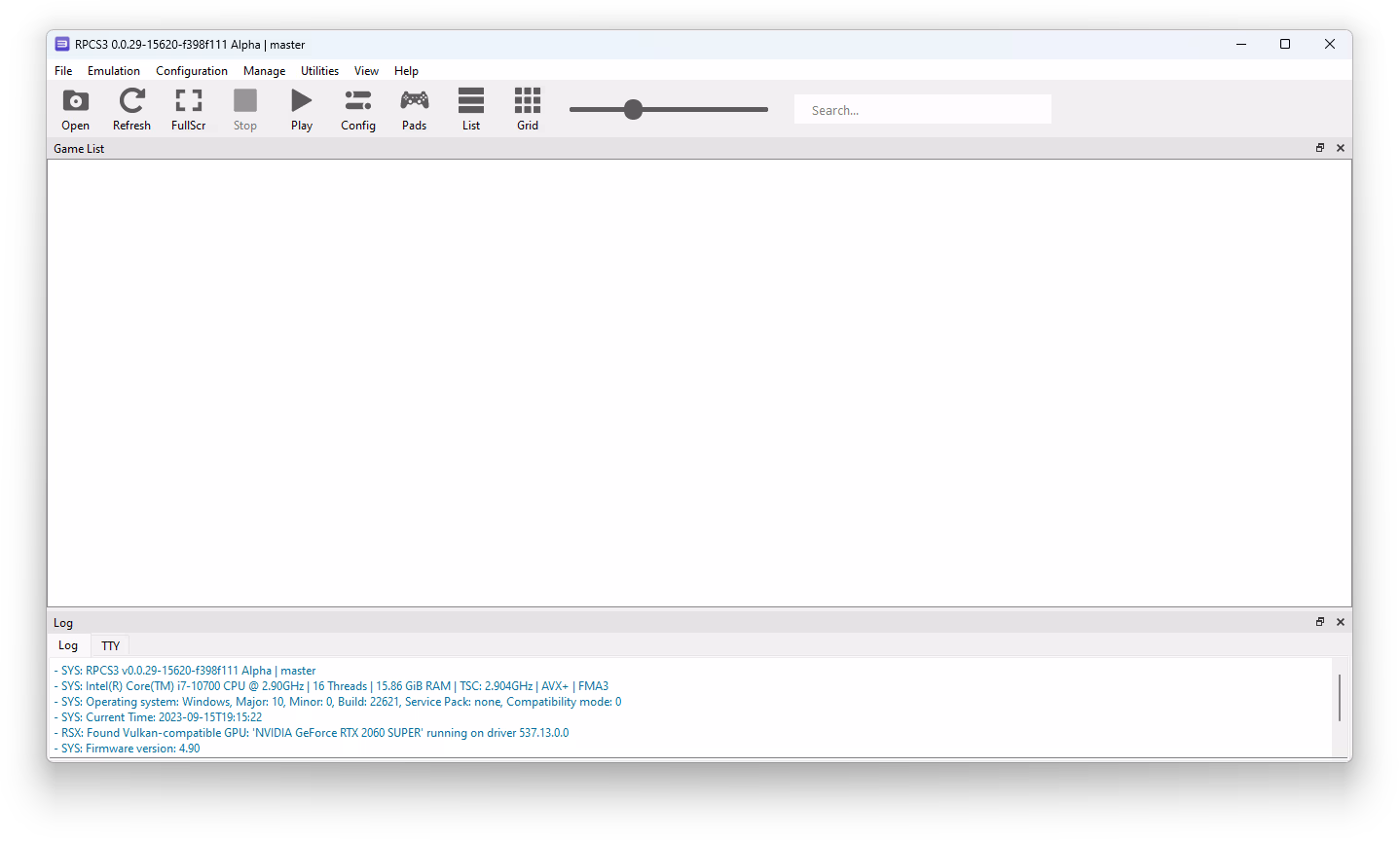The image size is (1400, 841).
Task: Close the Log panel
Action: tap(1341, 622)
